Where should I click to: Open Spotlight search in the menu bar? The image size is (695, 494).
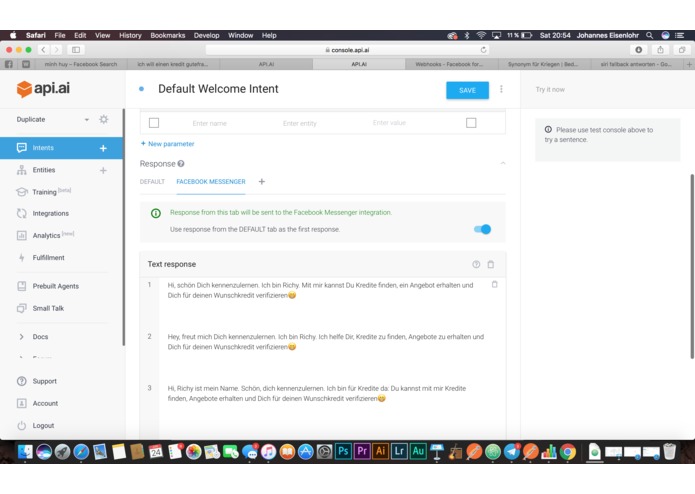[649, 35]
